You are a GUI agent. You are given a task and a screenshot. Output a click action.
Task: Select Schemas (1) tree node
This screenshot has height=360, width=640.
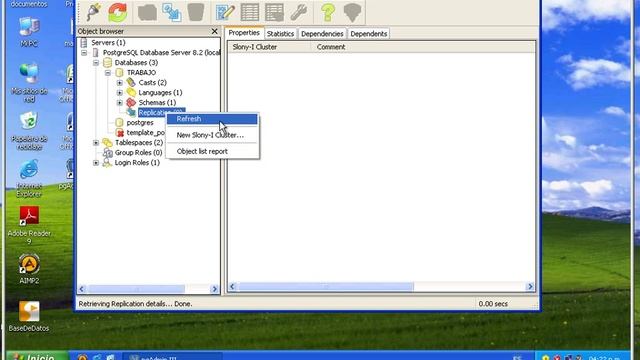click(x=157, y=102)
